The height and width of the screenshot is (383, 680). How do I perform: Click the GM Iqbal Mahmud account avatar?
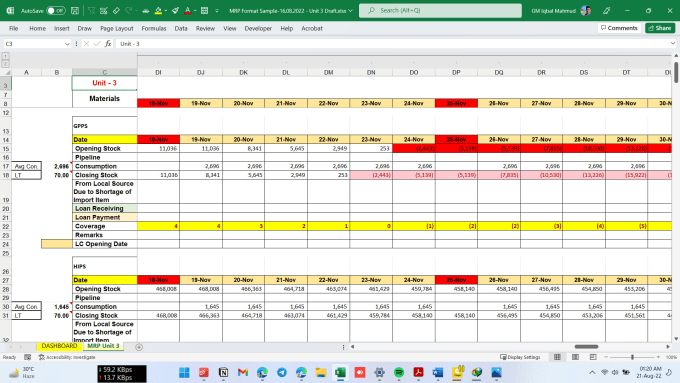click(x=585, y=10)
